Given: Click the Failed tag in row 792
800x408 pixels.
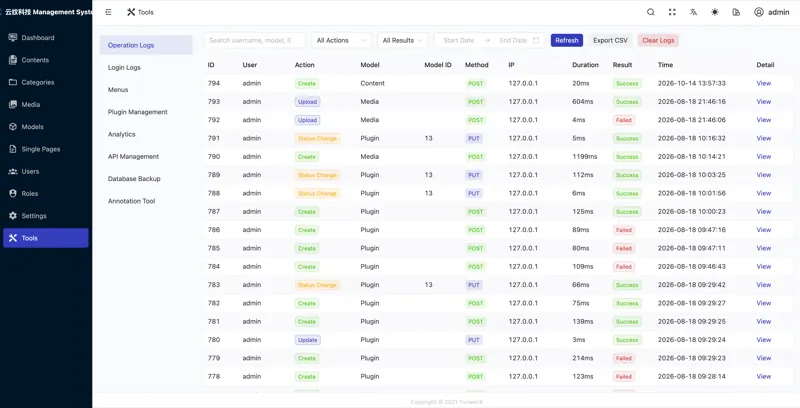Looking at the screenshot, I should pyautogui.click(x=623, y=120).
